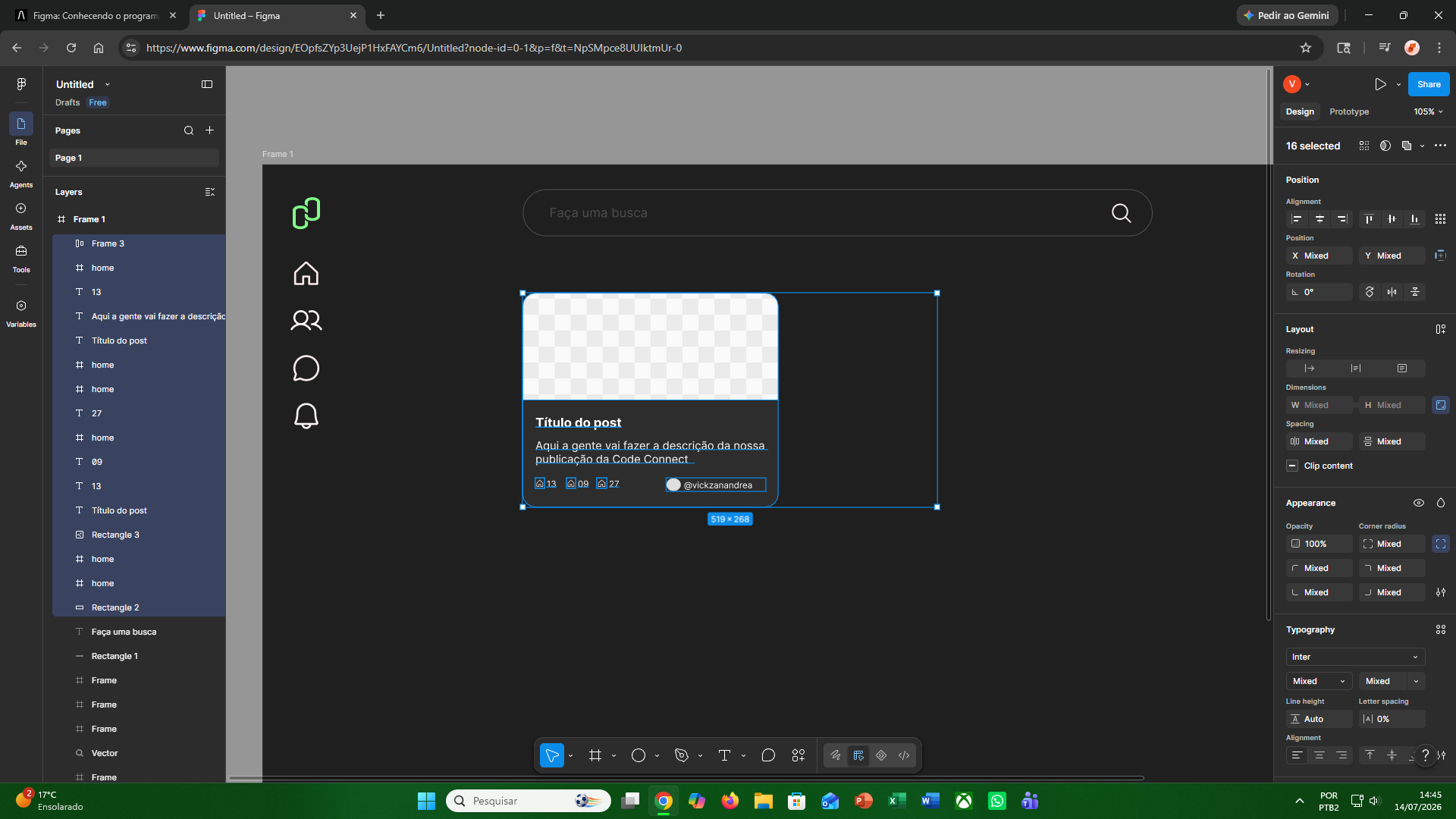
Task: Open Chrome from the Windows taskbar
Action: click(664, 801)
